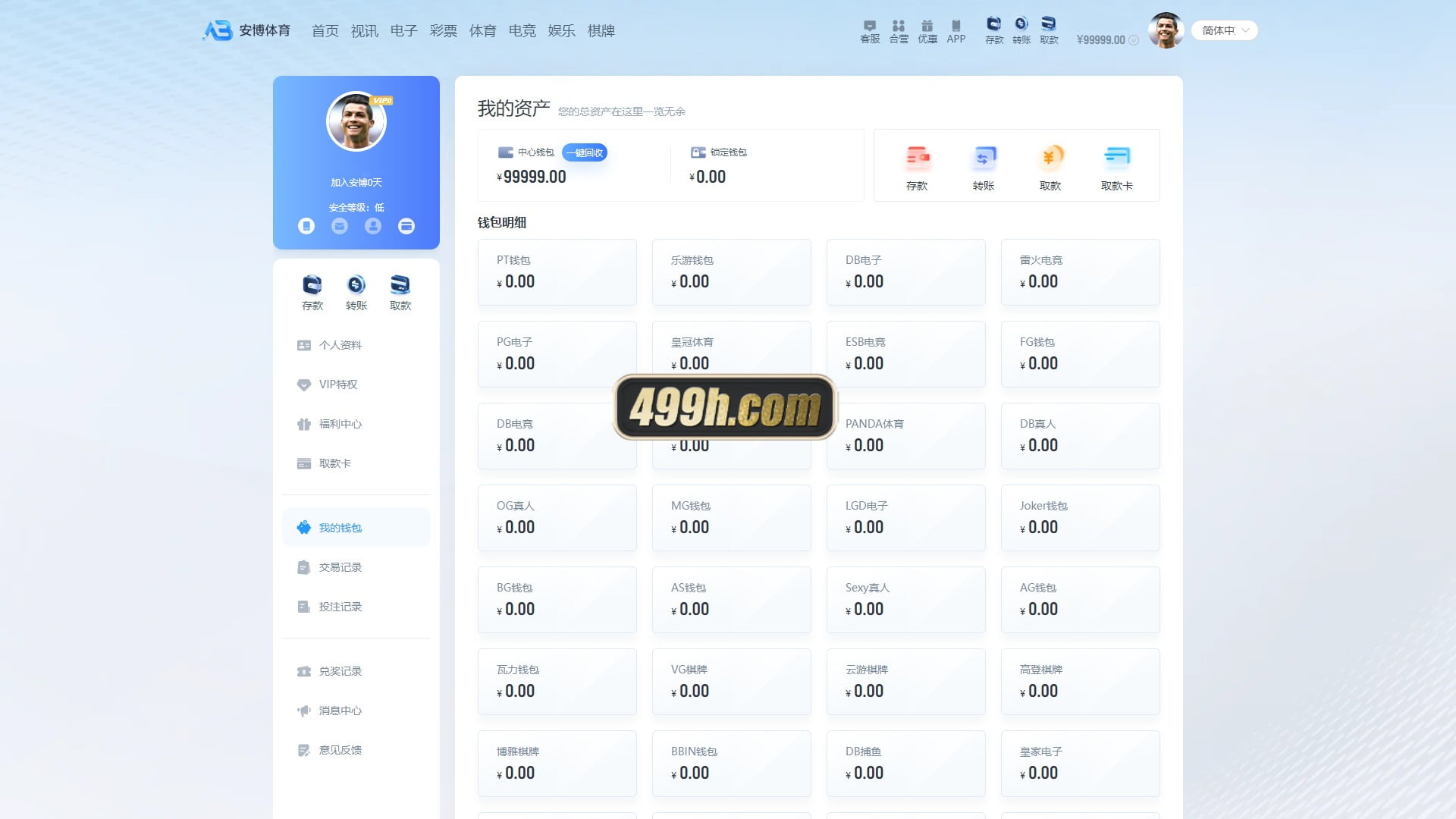Click the 合营 partnership icon

(x=899, y=31)
